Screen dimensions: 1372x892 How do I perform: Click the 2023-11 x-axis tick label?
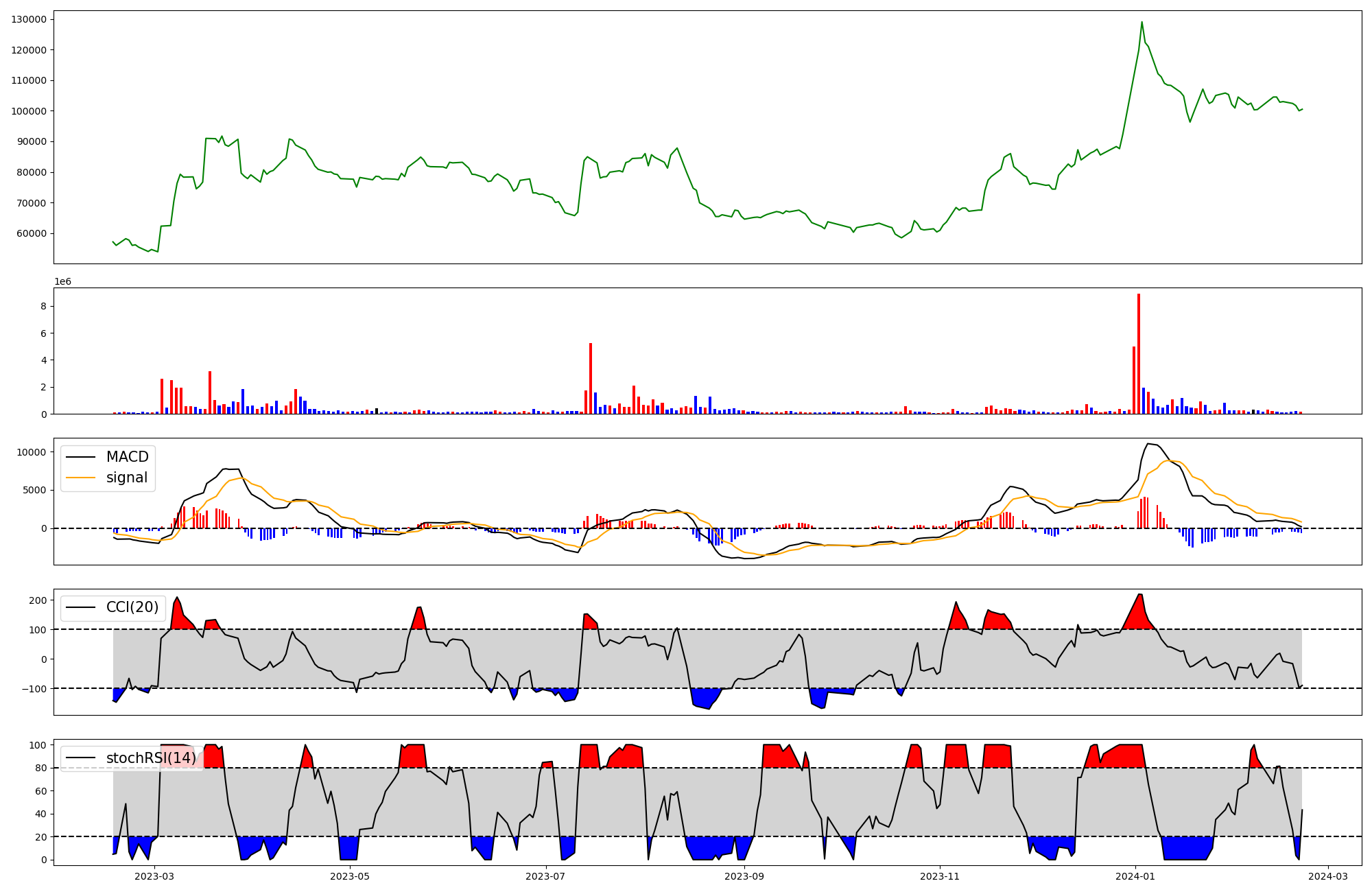[939, 876]
